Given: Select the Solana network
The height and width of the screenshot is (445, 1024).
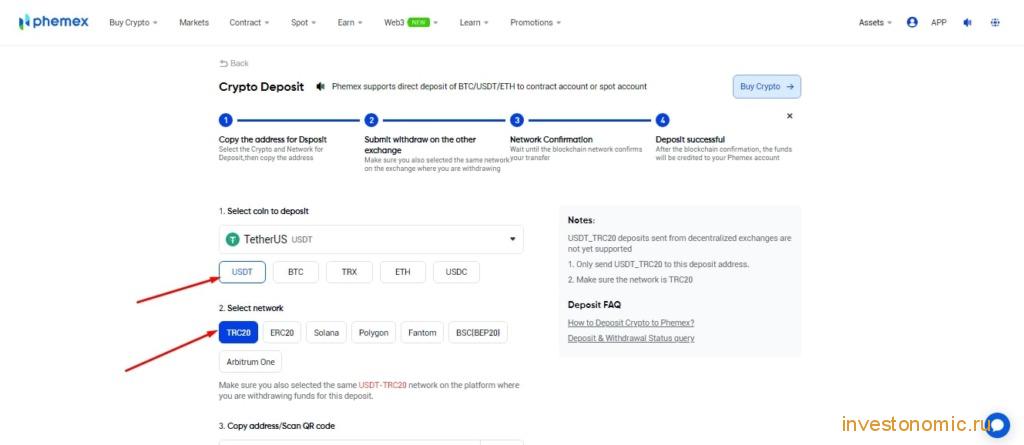Looking at the screenshot, I should click(327, 333).
